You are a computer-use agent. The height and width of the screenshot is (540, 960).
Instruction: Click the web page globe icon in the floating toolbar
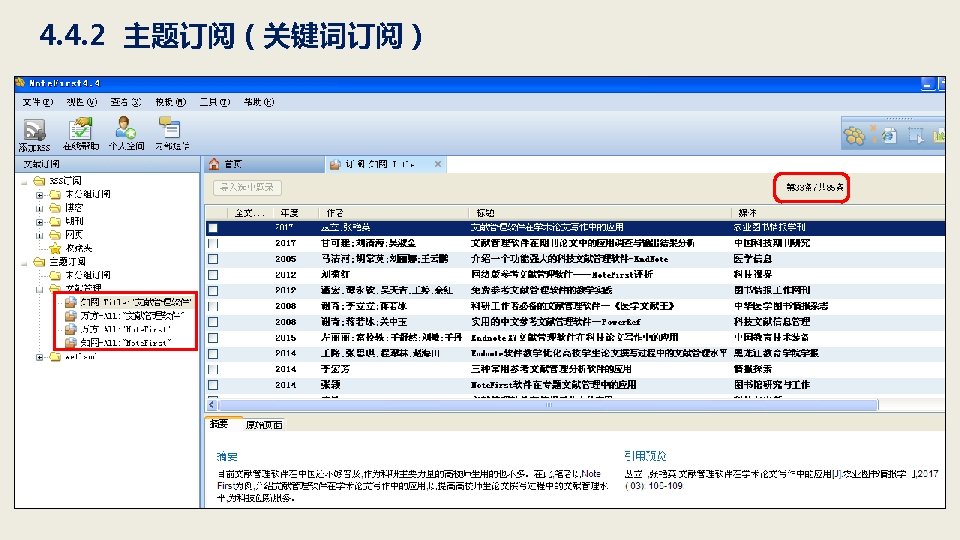pos(888,135)
